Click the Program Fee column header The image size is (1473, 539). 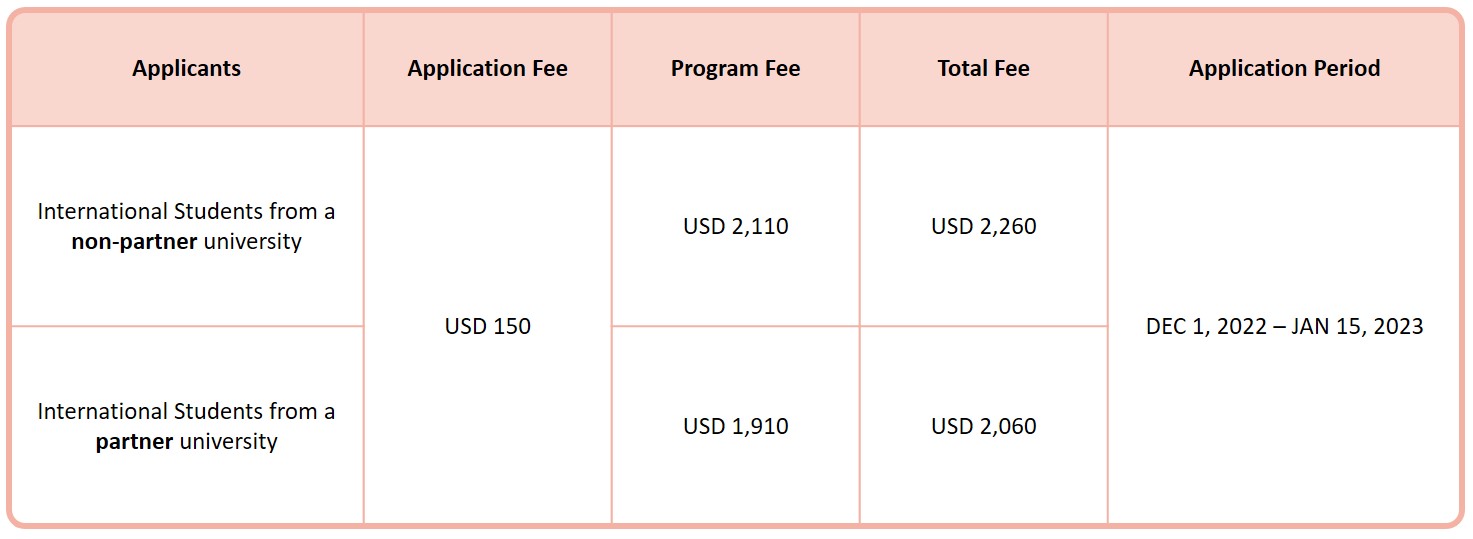pyautogui.click(x=735, y=69)
